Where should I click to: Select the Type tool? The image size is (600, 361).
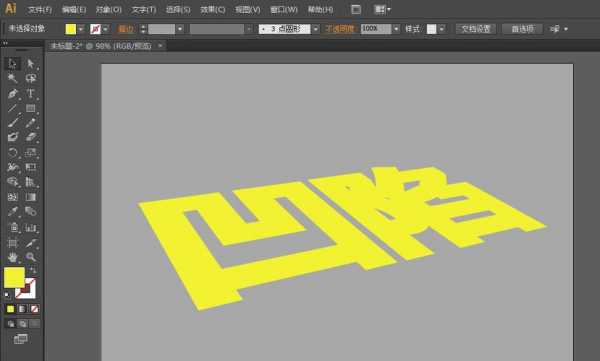31,93
